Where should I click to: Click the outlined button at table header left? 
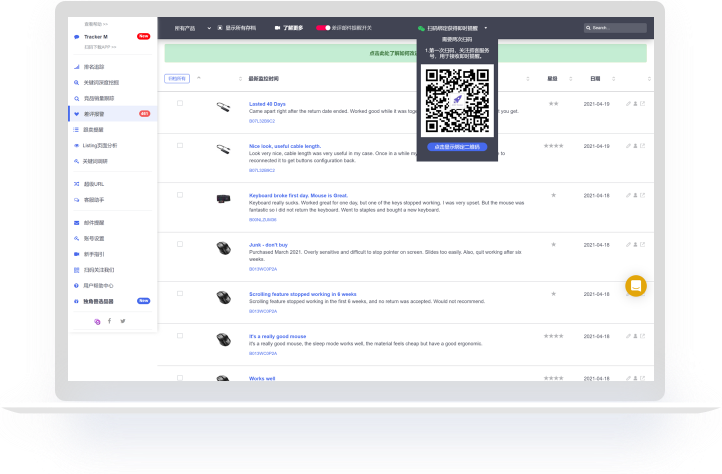point(177,79)
